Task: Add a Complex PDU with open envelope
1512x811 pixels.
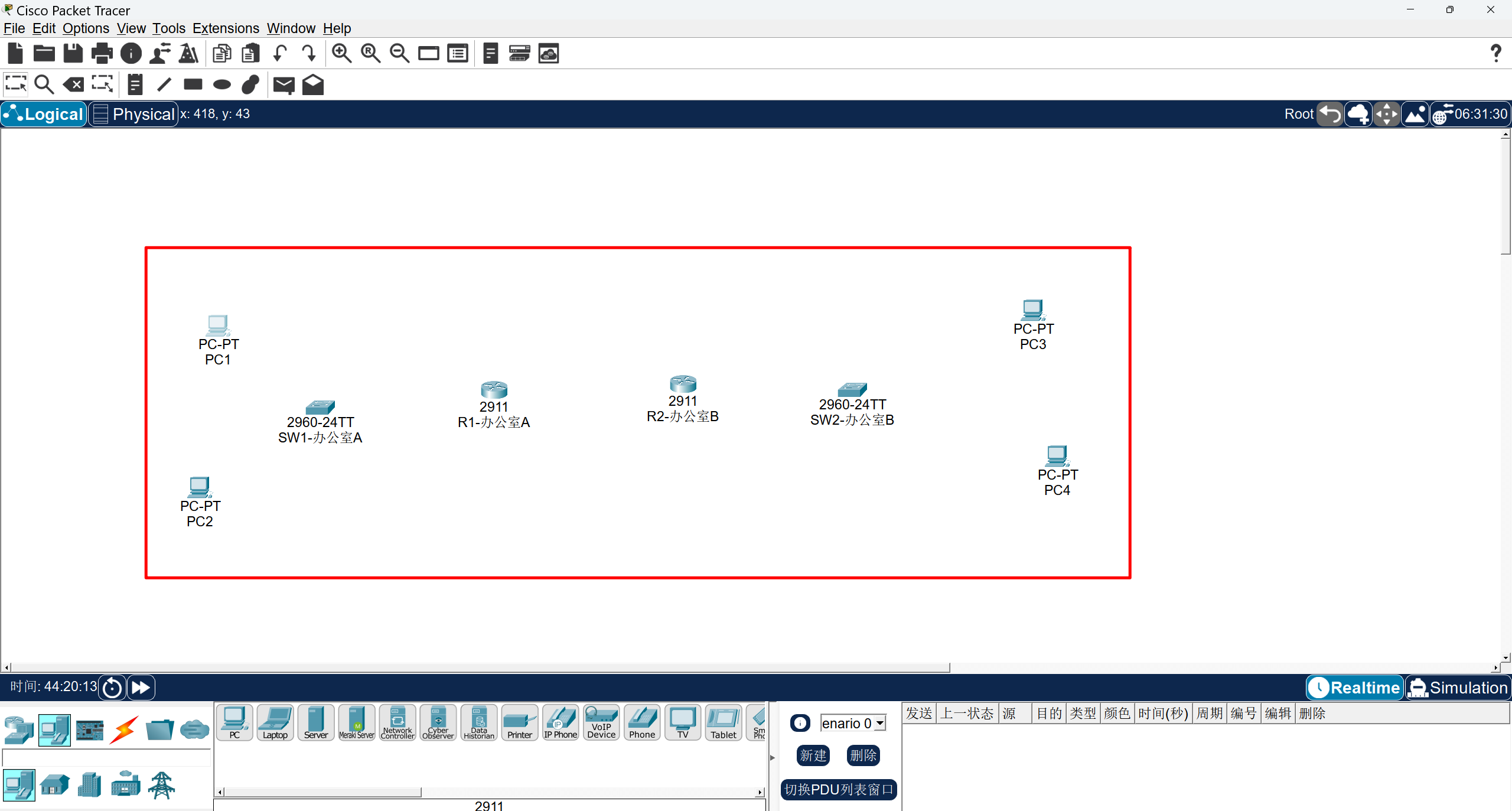Action: [x=313, y=84]
